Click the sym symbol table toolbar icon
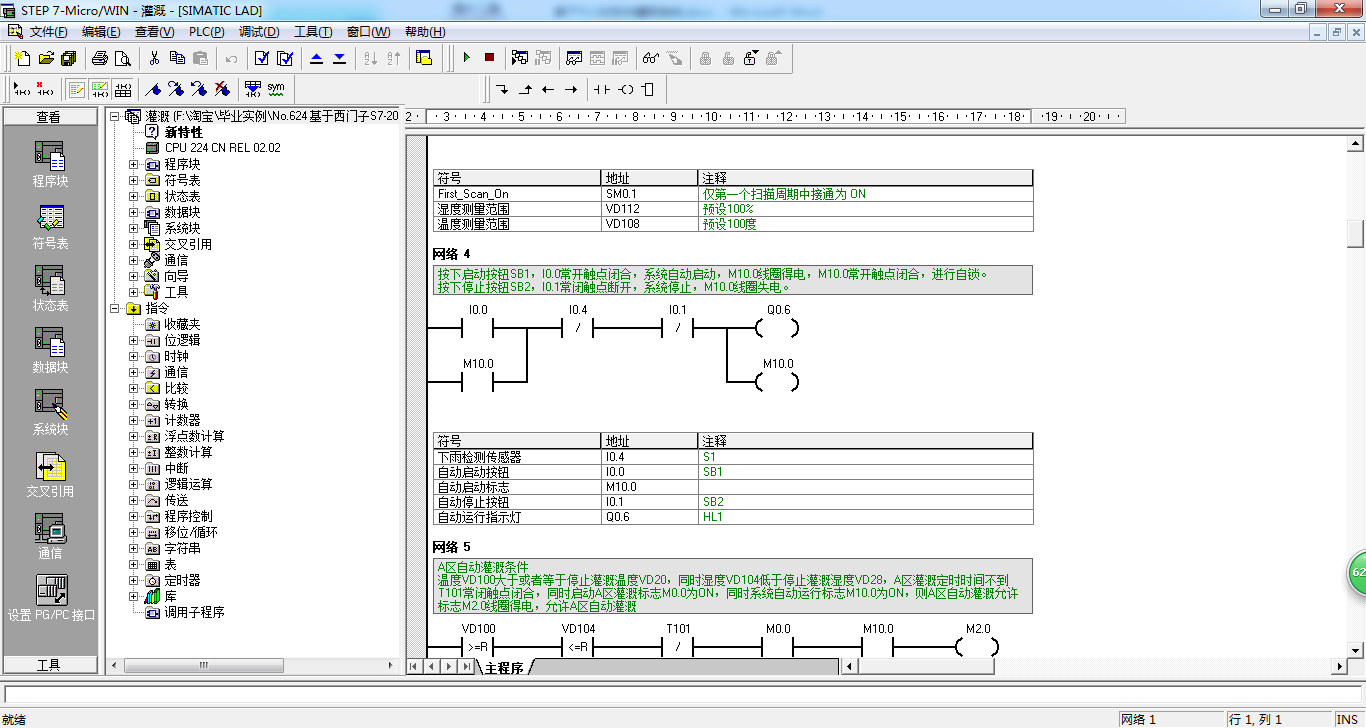Viewport: 1366px width, 728px height. [x=276, y=89]
